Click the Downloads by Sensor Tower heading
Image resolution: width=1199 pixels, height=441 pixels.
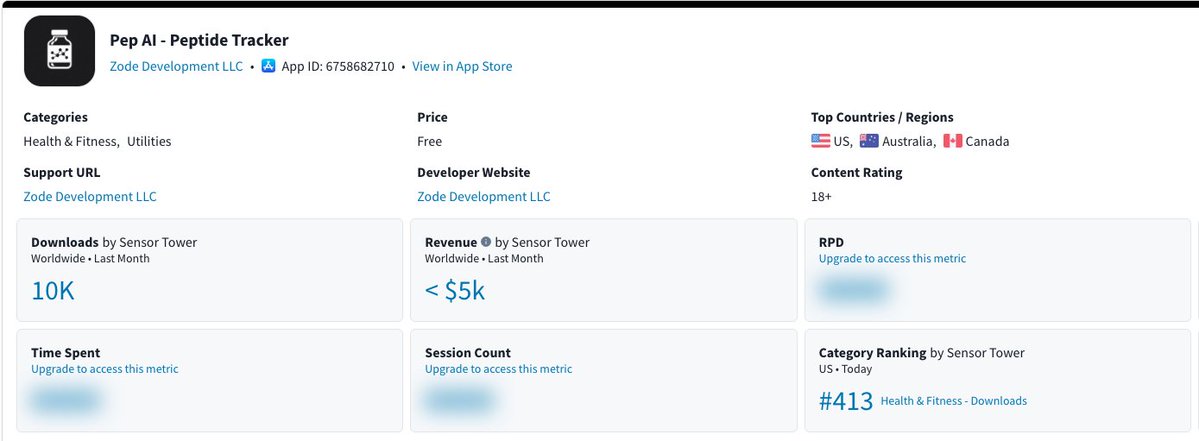(114, 242)
